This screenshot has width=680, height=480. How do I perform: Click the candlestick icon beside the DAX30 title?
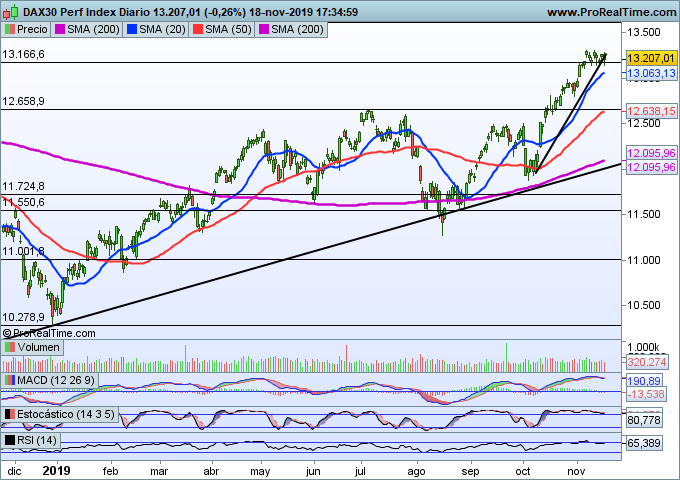(8, 11)
